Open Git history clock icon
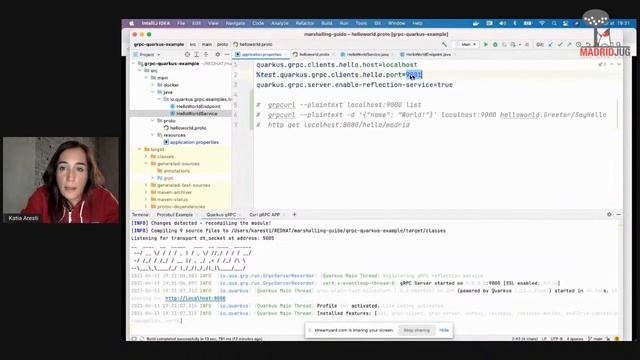The image size is (640, 360). [x=578, y=44]
